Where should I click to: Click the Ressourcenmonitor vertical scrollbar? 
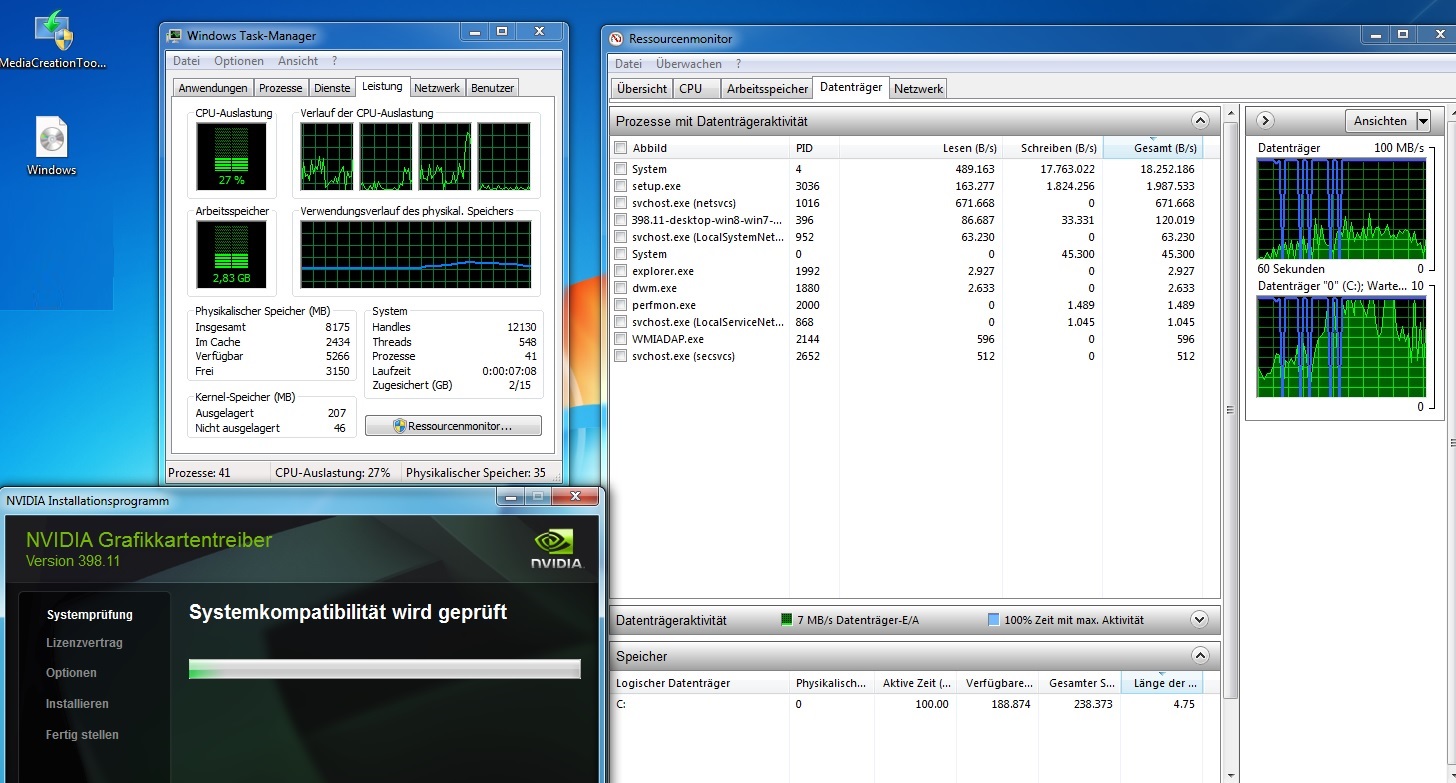click(1231, 410)
